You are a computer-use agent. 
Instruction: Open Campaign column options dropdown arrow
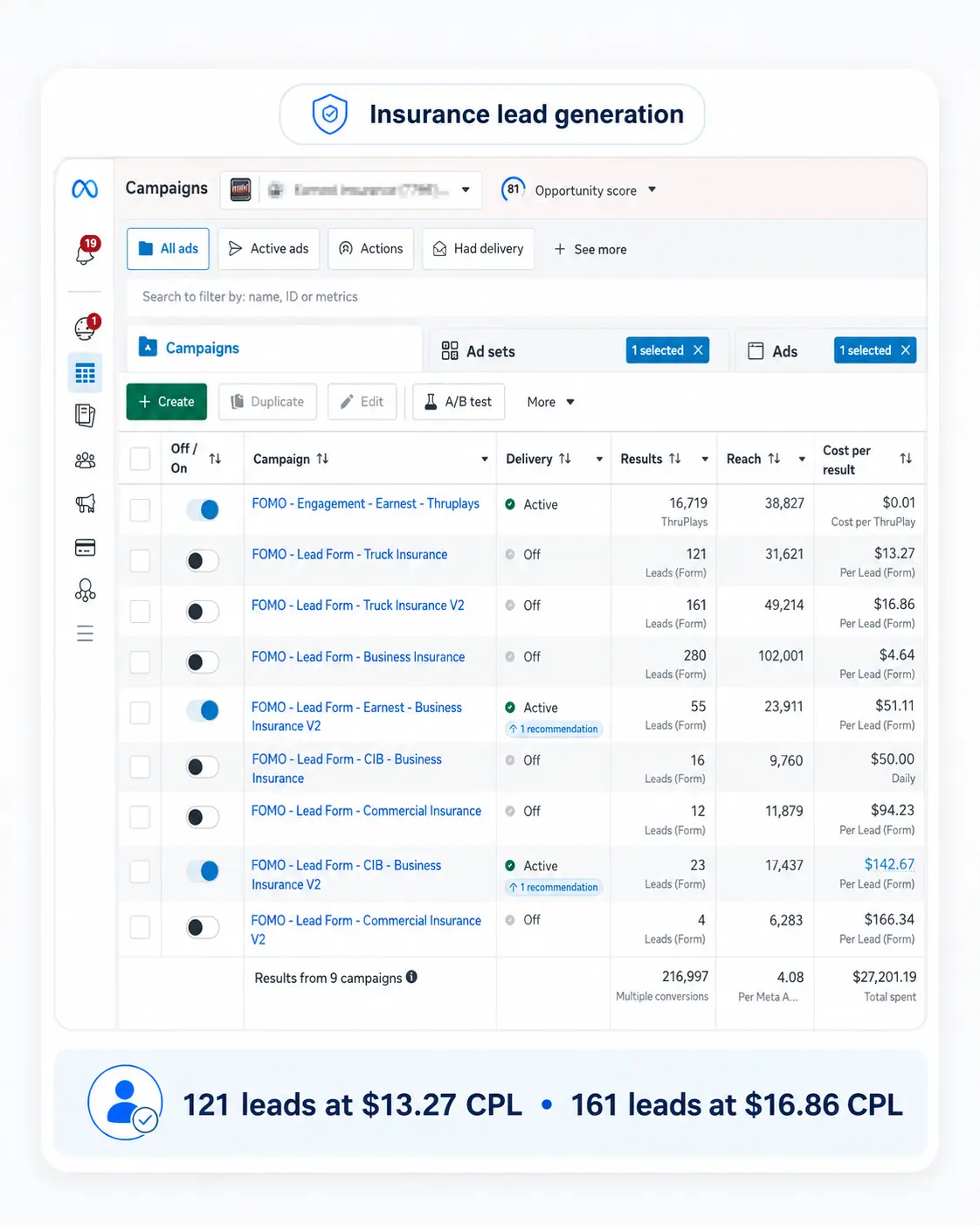click(485, 459)
